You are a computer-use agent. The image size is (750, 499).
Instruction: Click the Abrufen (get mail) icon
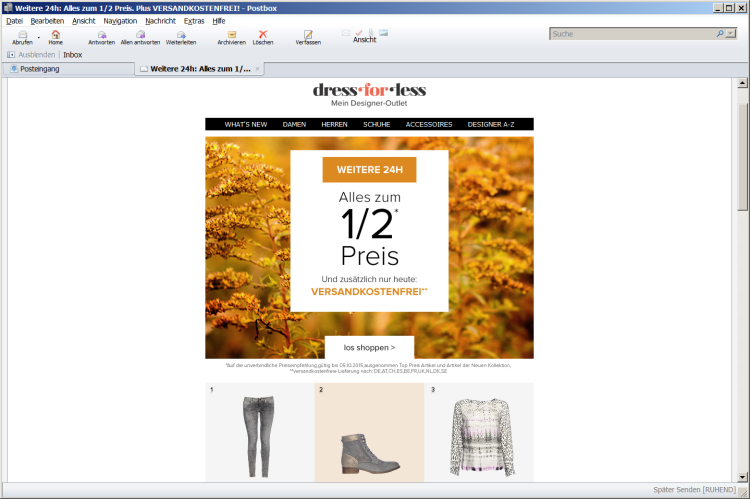(22, 35)
